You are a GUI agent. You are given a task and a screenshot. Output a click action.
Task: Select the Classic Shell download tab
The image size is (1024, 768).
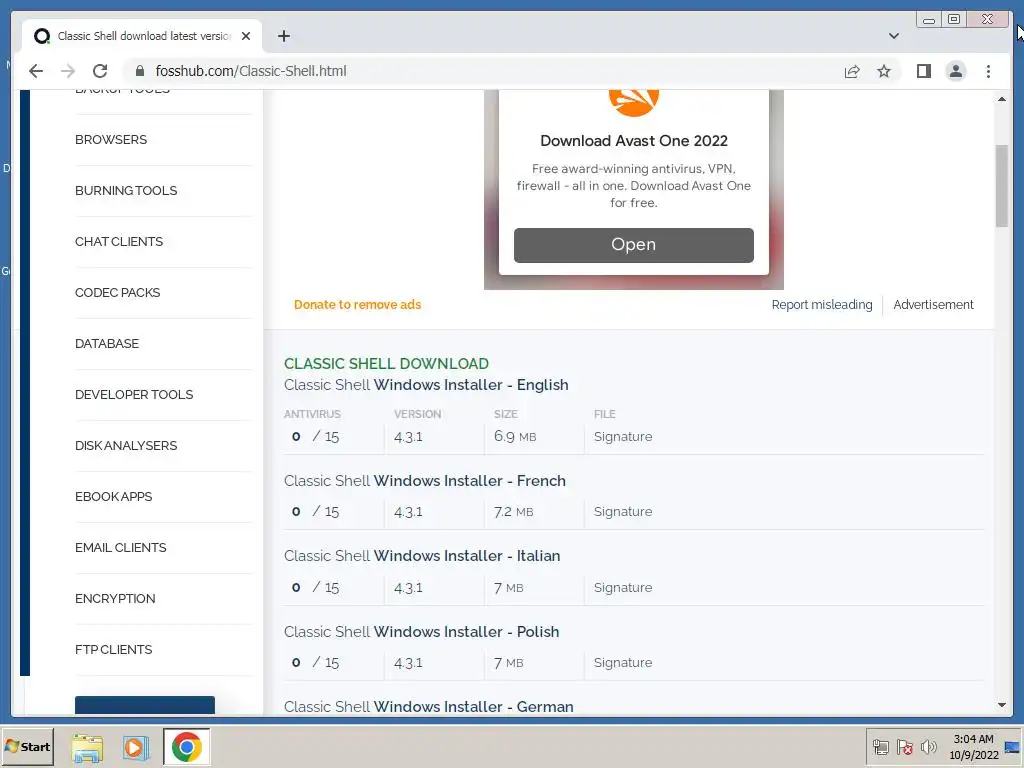pyautogui.click(x=142, y=36)
